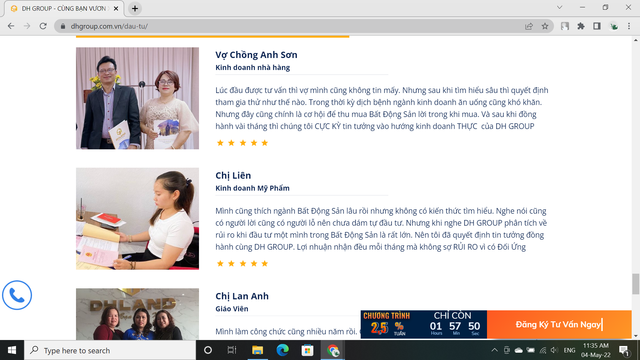640x360 pixels.
Task: Share this page from address bar
Action: (x=529, y=26)
